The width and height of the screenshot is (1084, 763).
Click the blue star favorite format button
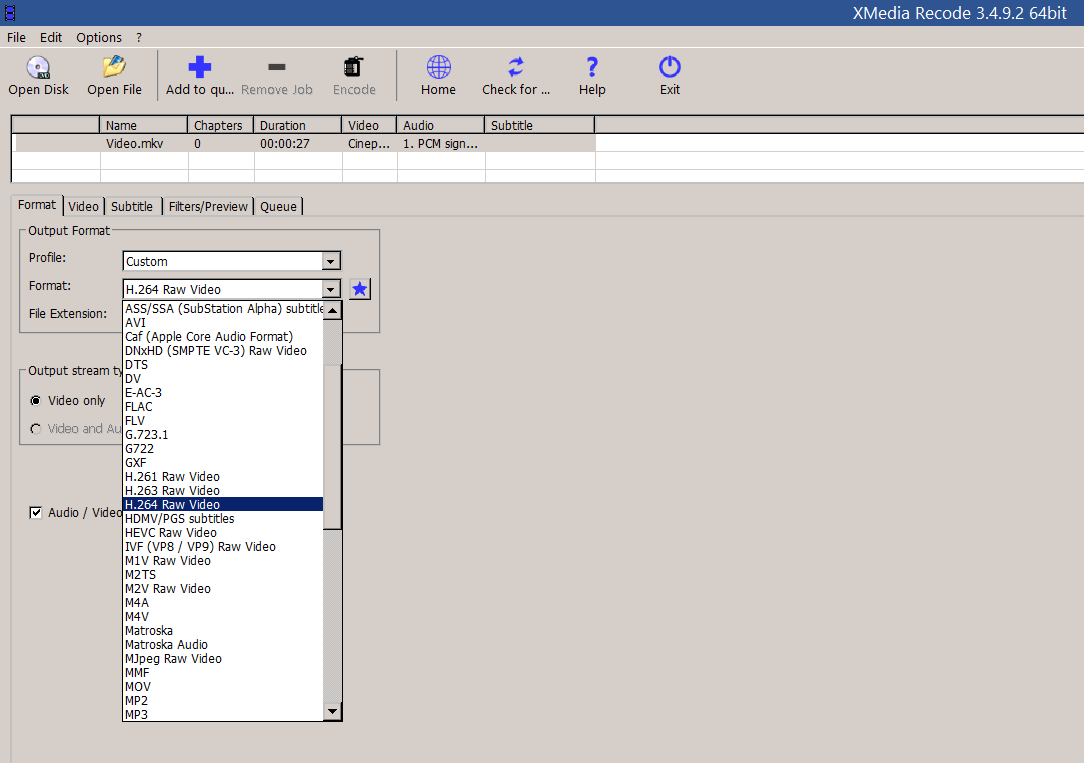pos(359,289)
